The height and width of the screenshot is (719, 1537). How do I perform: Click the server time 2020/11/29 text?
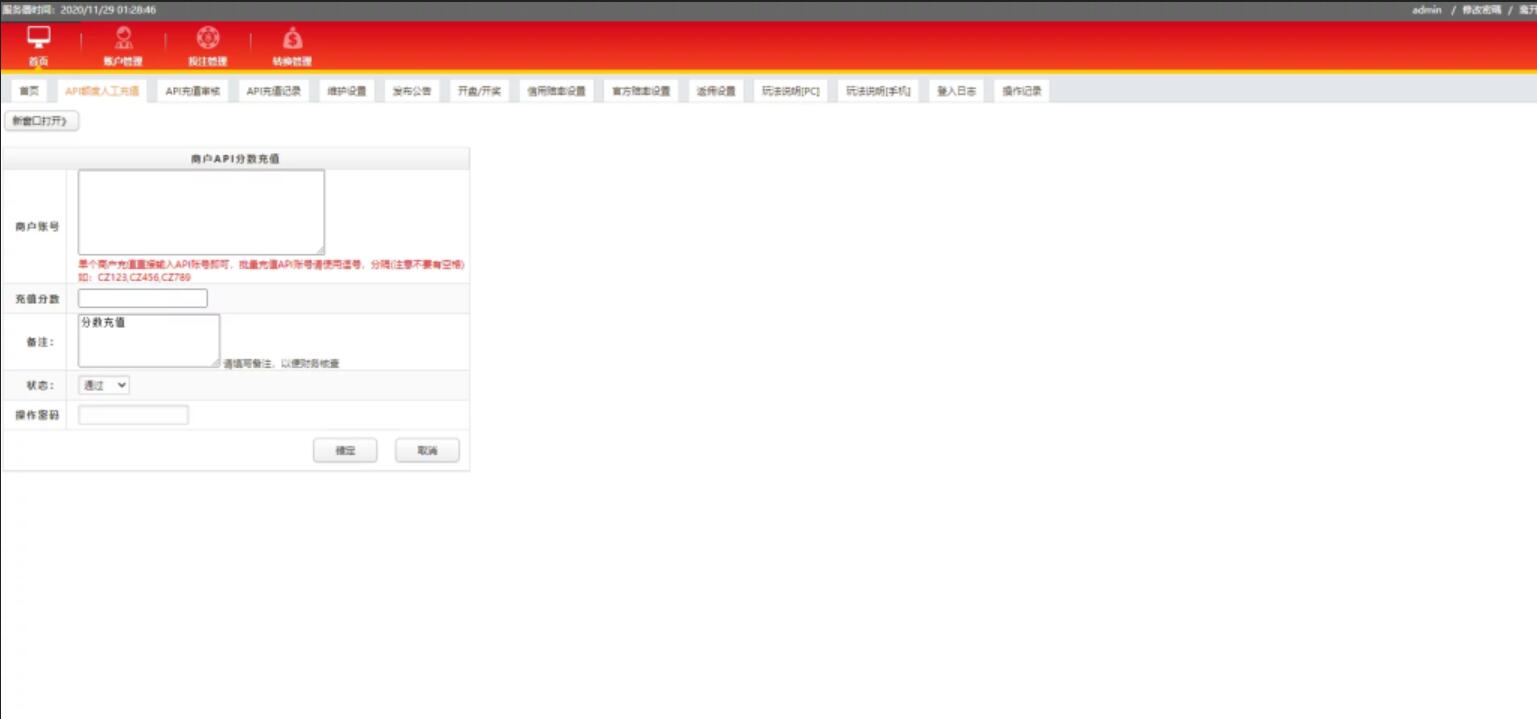pos(108,10)
